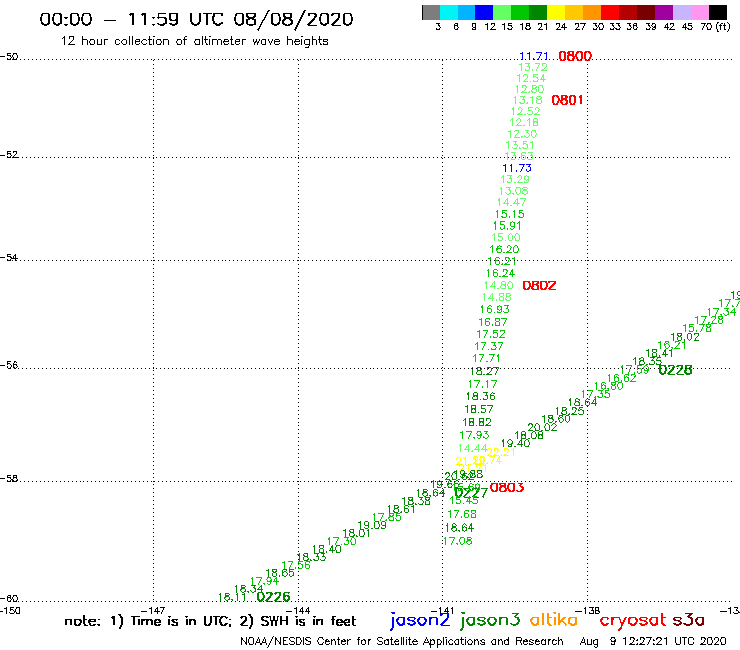Select the timestamp 'Aug 9 12:27:21 UTC 2020'
Image resolution: width=740 pixels, height=650 pixels.
point(653,642)
